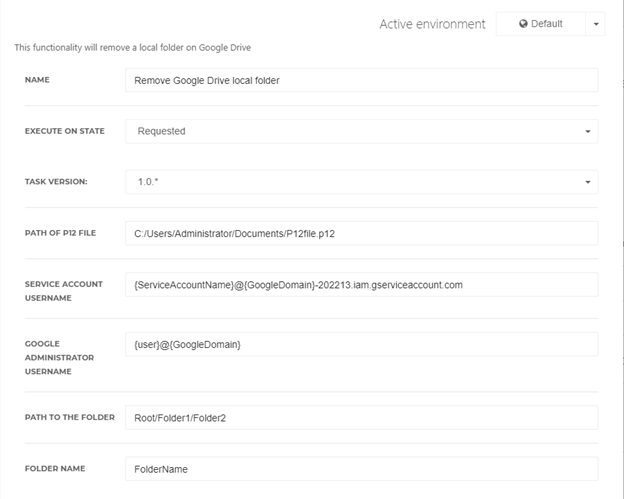Screen dimensions: 624x499
Task: Click the Task Version caret arrow
Action: click(587, 182)
